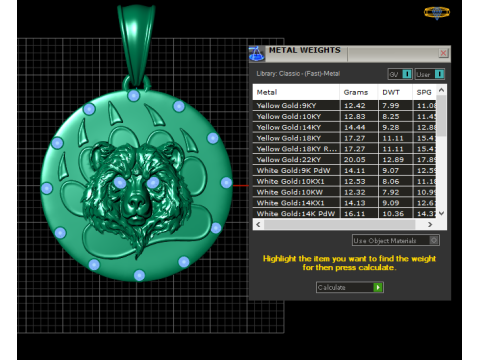Image resolution: width=480 pixels, height=360 pixels.
Task: Click the 12.83 grams value
Action: 355,116
